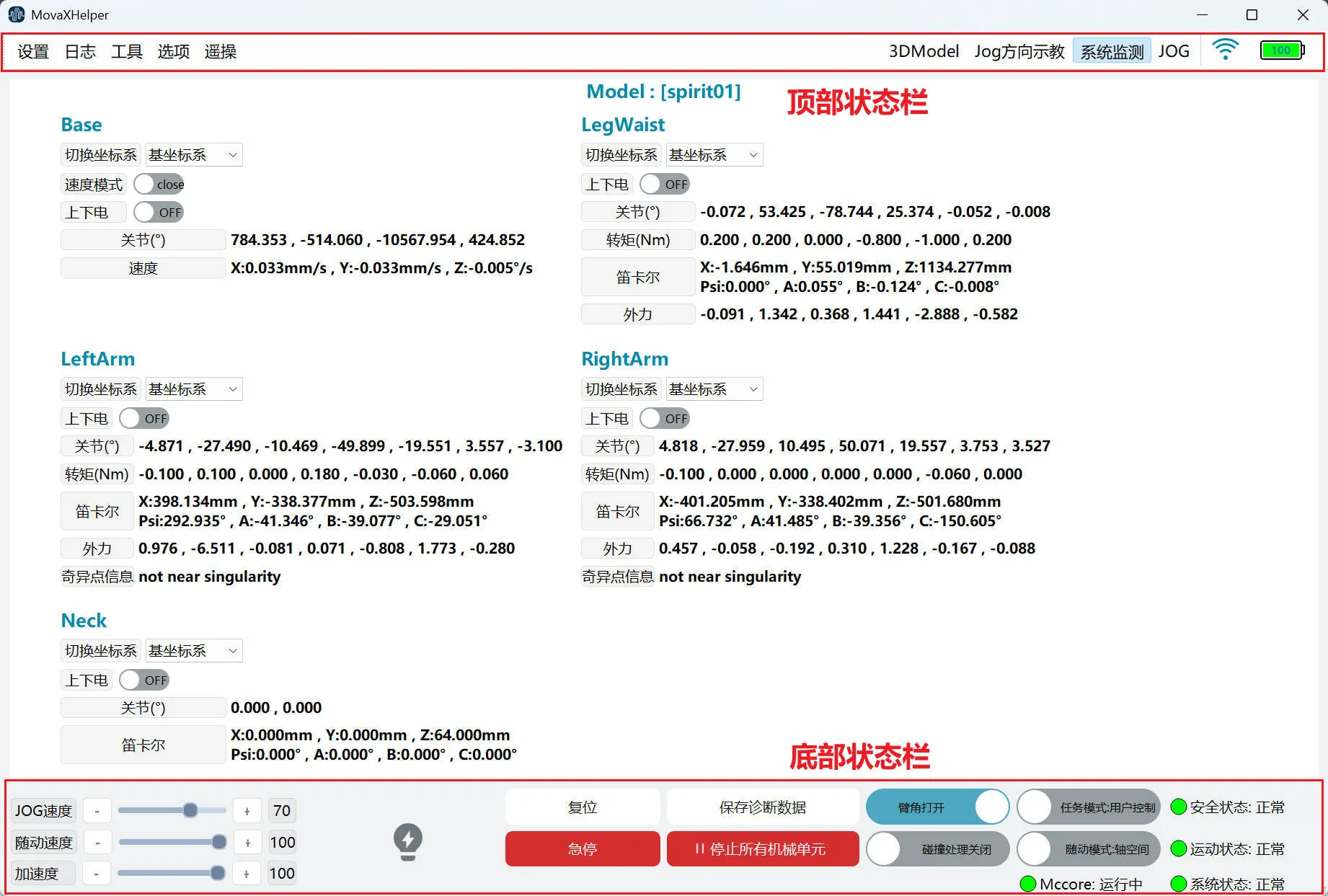Open RightArm coordinate system dropdown
Screen dimensions: 1328x896
(714, 389)
